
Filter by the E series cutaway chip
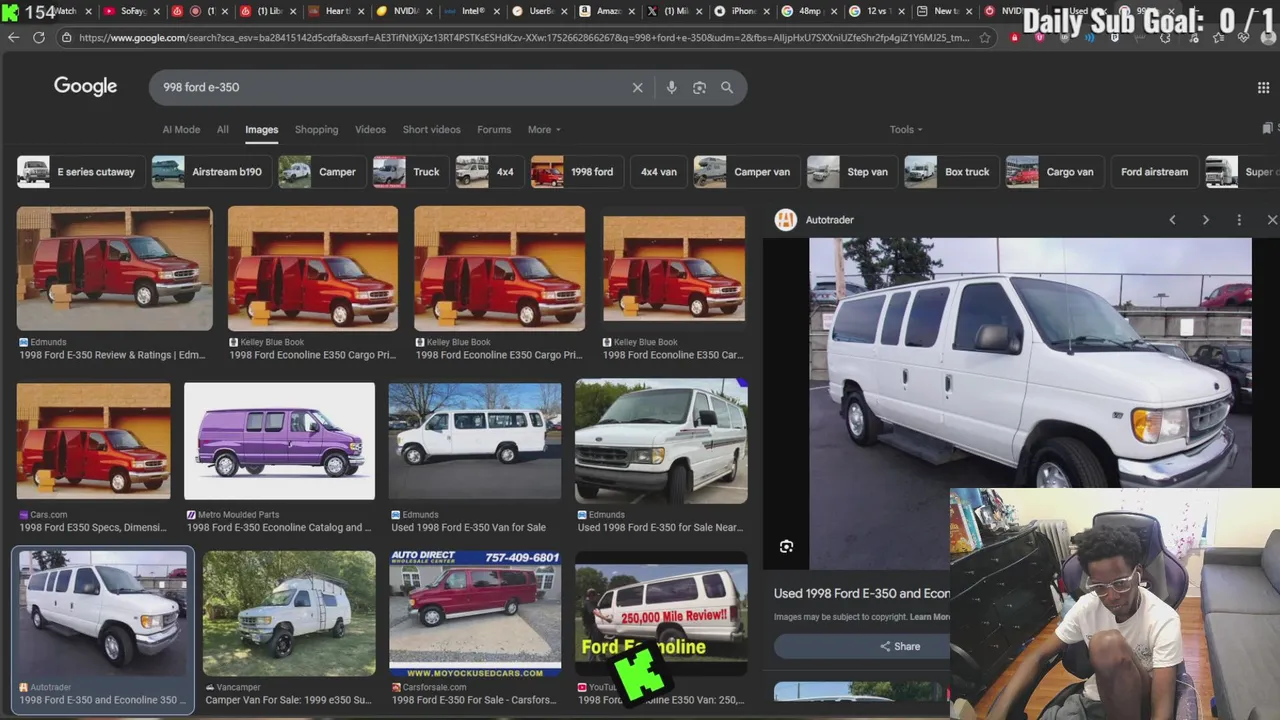[x=81, y=172]
